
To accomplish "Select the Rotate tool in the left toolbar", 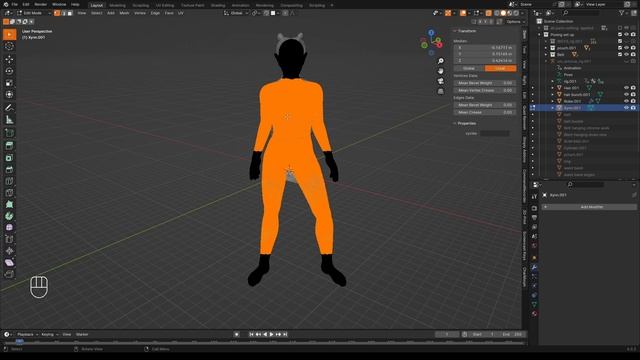I will click(9, 71).
